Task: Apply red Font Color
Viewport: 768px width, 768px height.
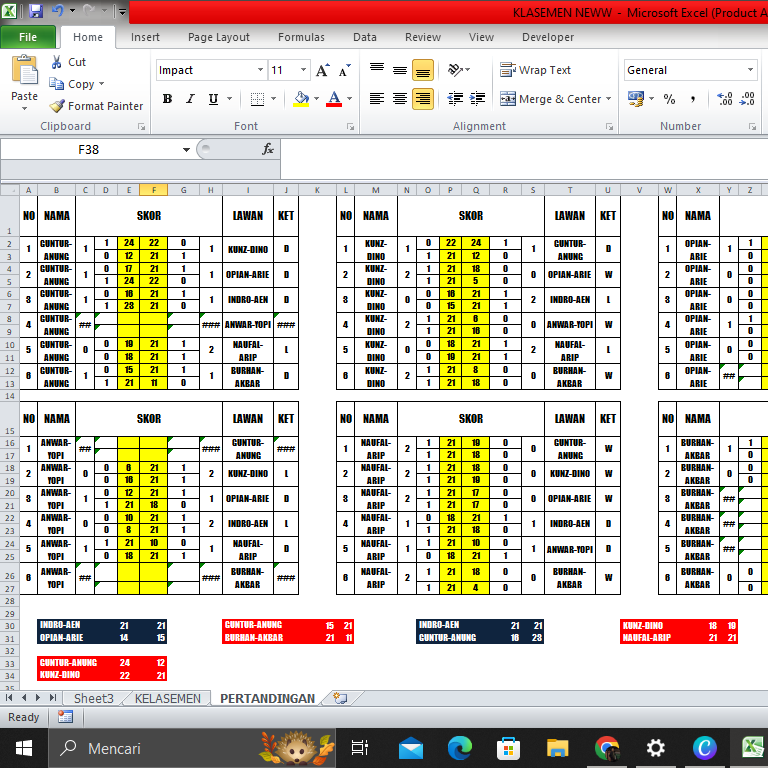Action: [x=334, y=99]
